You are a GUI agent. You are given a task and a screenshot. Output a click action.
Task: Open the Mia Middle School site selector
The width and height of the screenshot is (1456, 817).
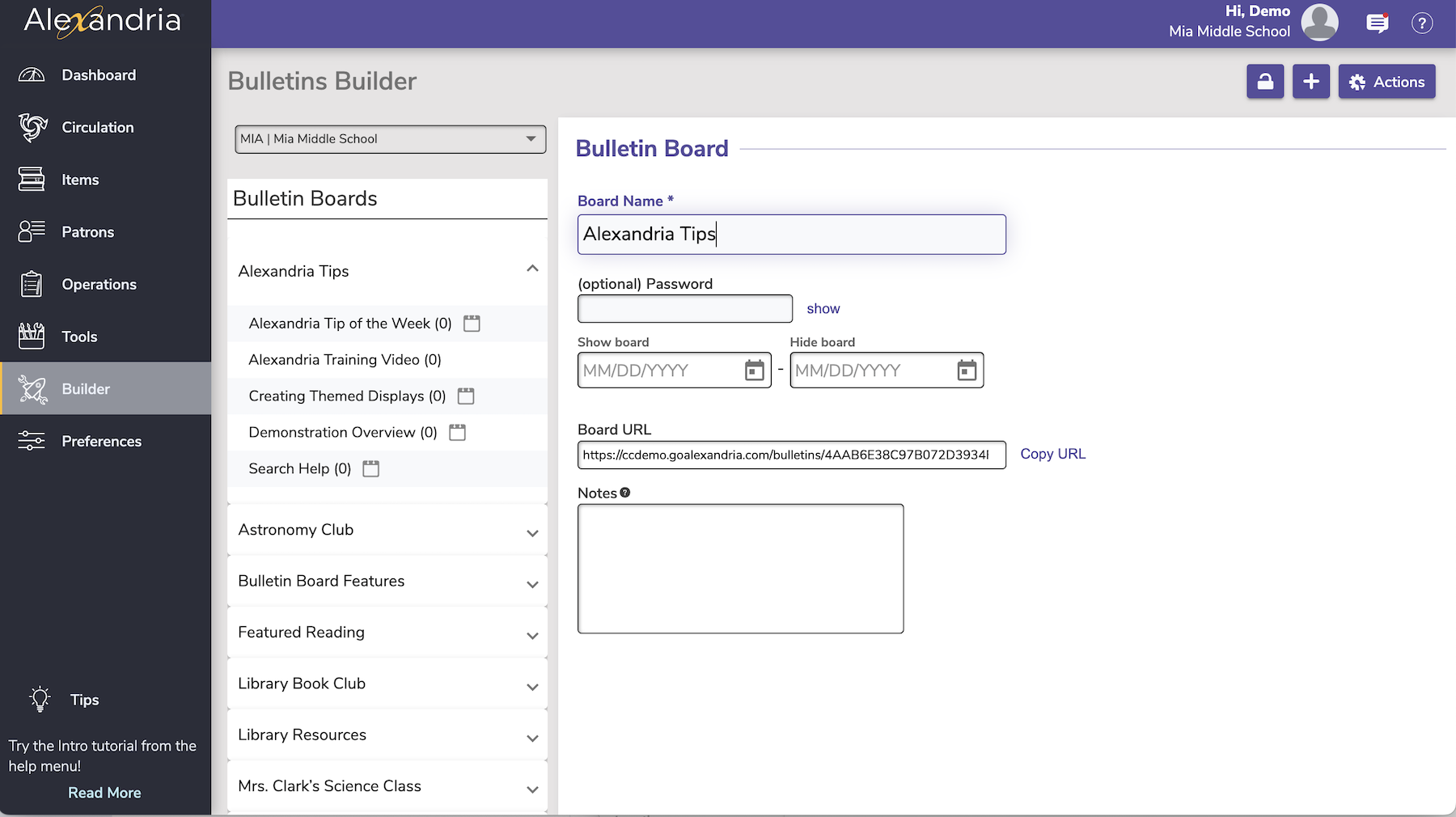coord(389,138)
